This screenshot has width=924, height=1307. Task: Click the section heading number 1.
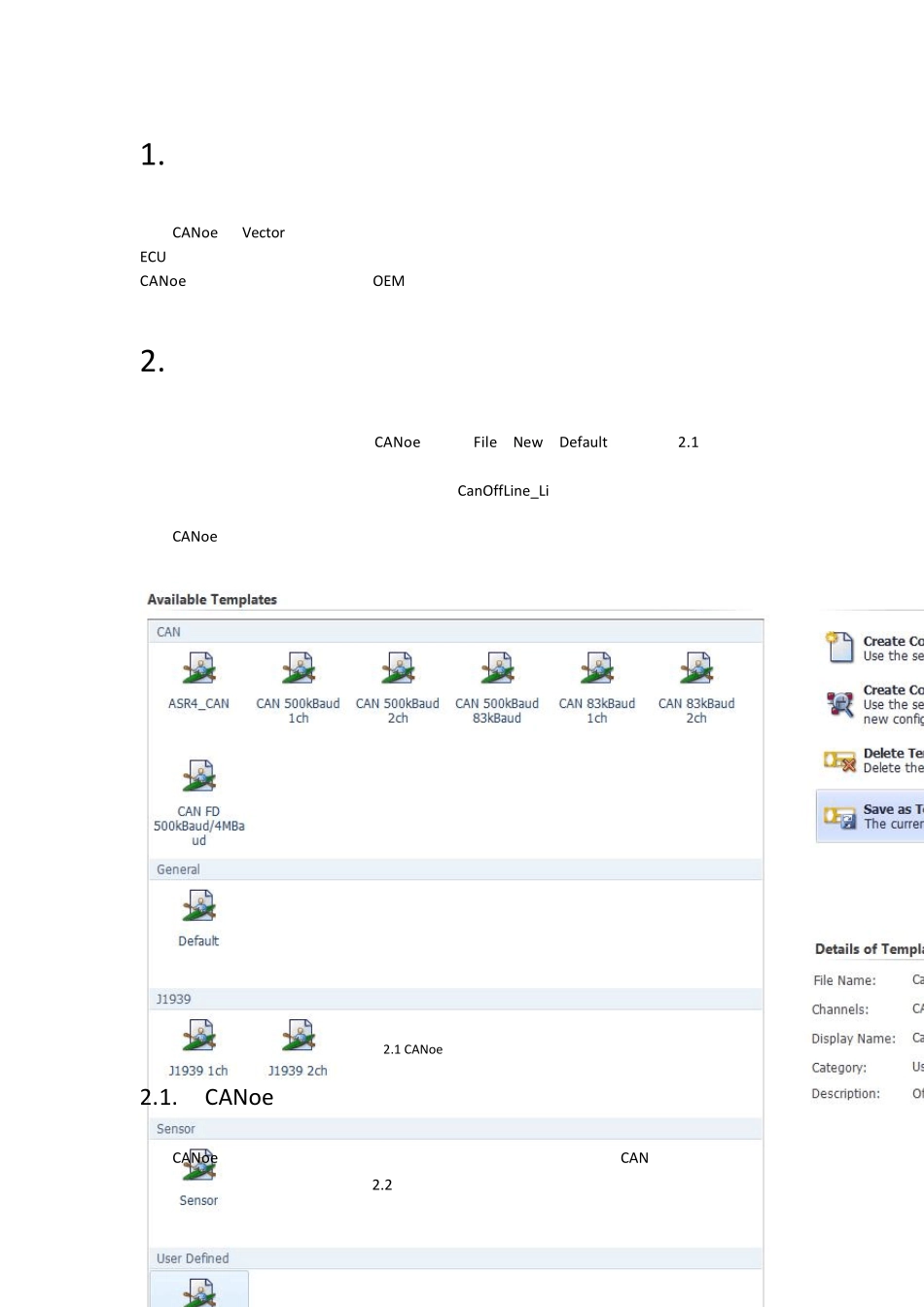(153, 155)
